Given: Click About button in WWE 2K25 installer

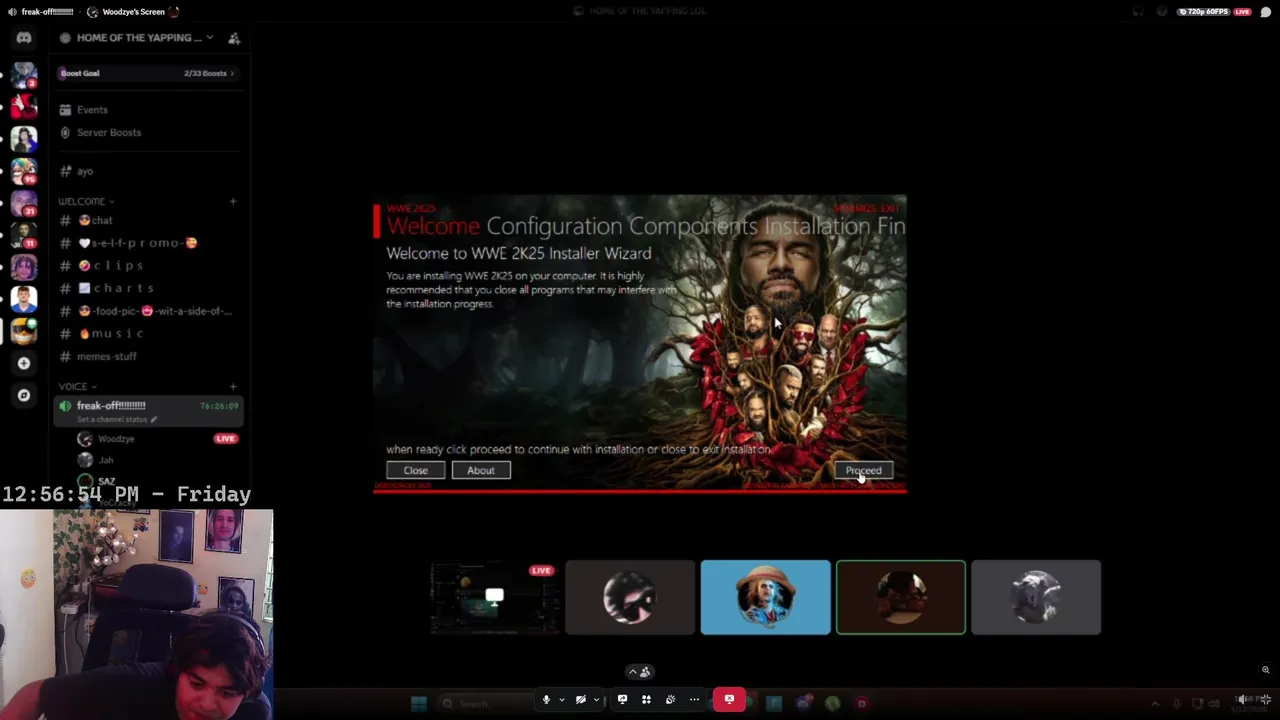Looking at the screenshot, I should [481, 470].
